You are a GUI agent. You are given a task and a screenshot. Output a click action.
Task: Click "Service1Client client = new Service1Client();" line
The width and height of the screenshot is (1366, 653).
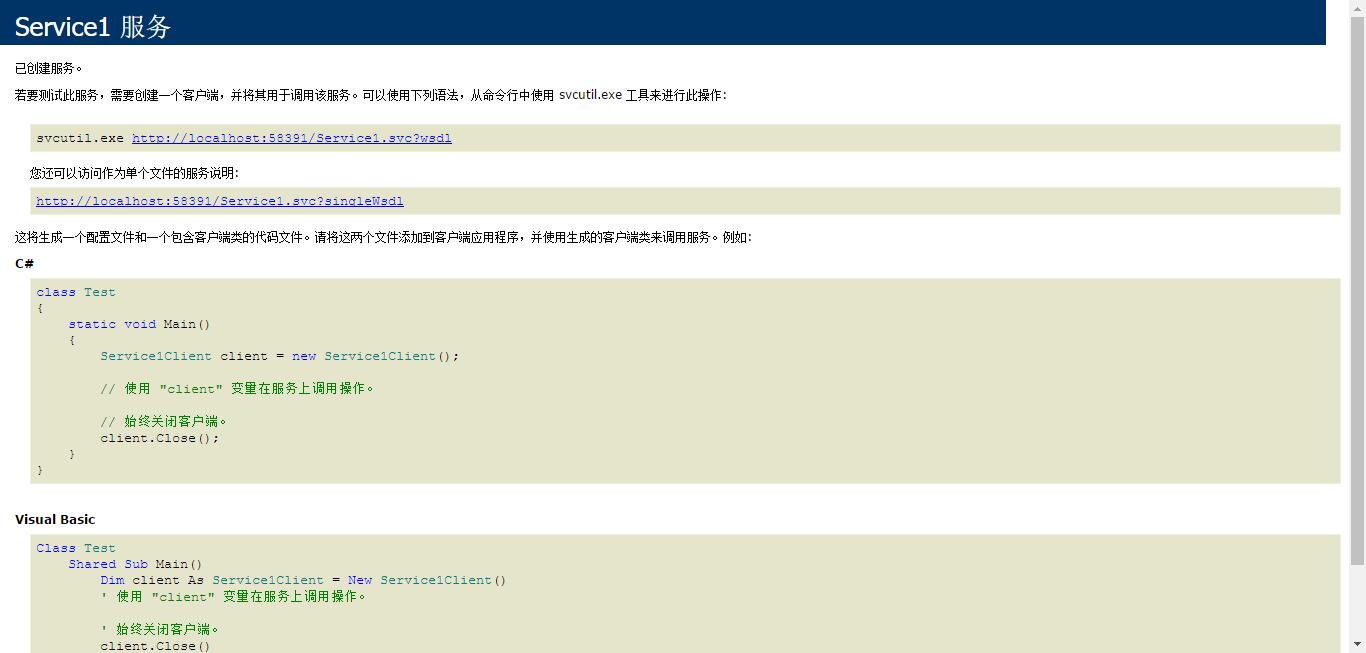(280, 356)
